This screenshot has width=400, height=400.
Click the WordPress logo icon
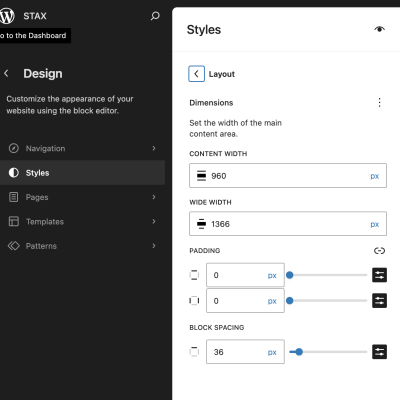coord(7,16)
